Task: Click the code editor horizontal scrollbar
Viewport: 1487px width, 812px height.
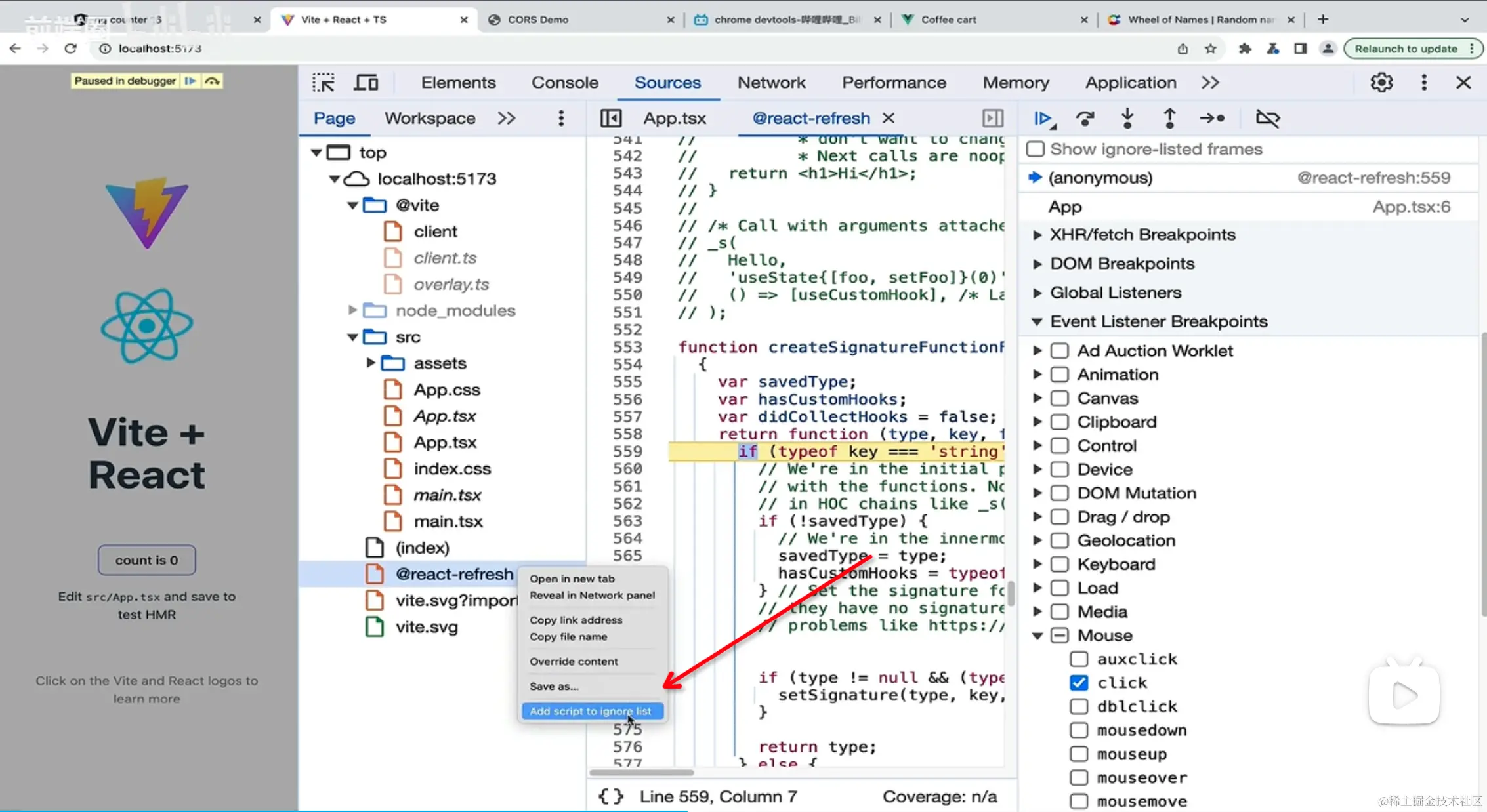Action: click(642, 772)
